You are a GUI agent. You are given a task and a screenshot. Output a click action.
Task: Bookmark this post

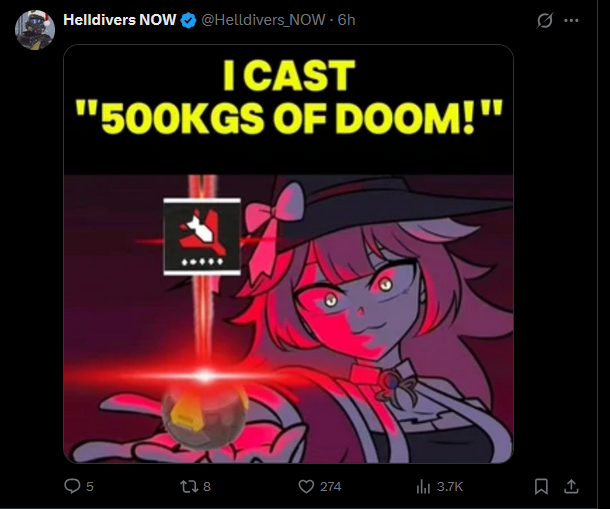(x=541, y=486)
